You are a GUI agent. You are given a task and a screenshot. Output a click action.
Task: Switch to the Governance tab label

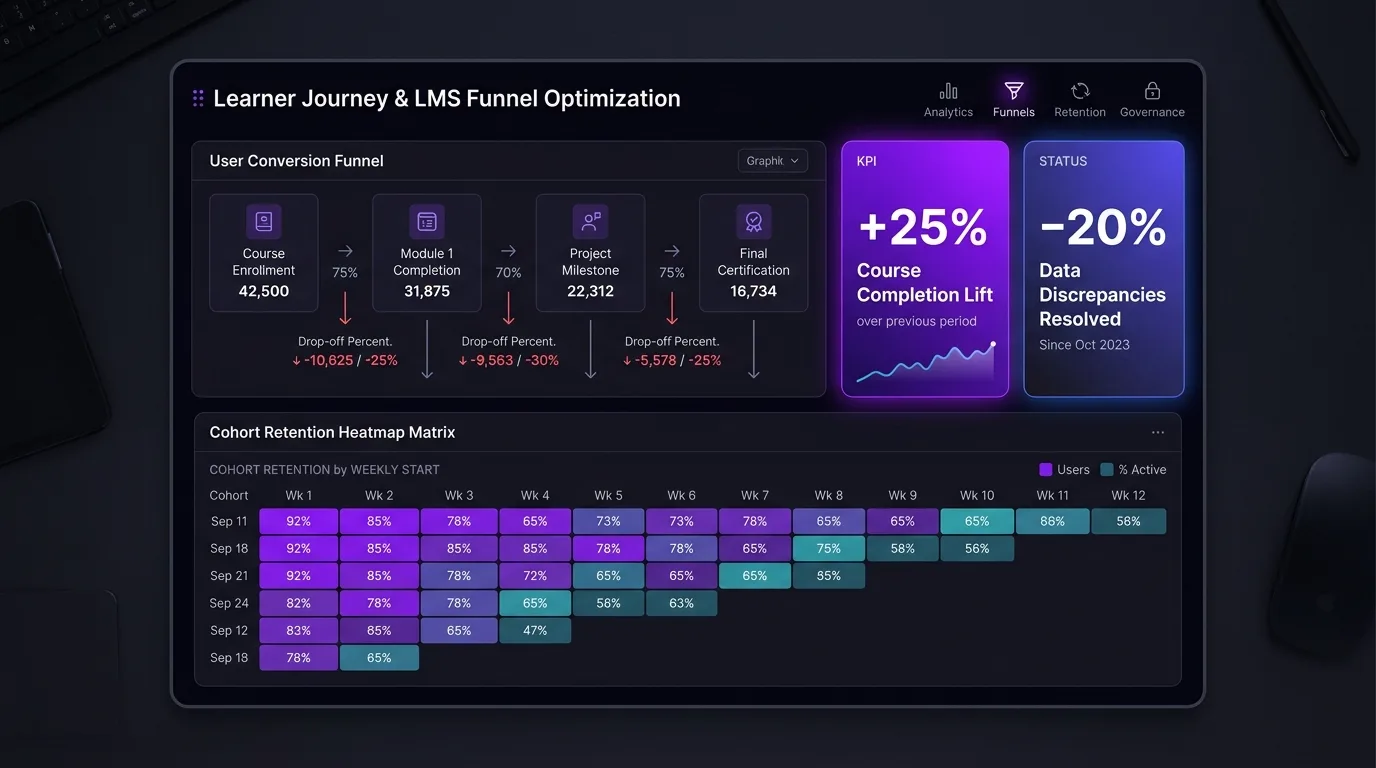click(1152, 113)
